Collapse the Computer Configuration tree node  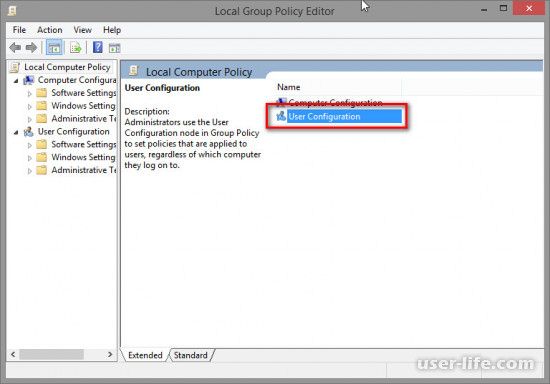click(16, 81)
